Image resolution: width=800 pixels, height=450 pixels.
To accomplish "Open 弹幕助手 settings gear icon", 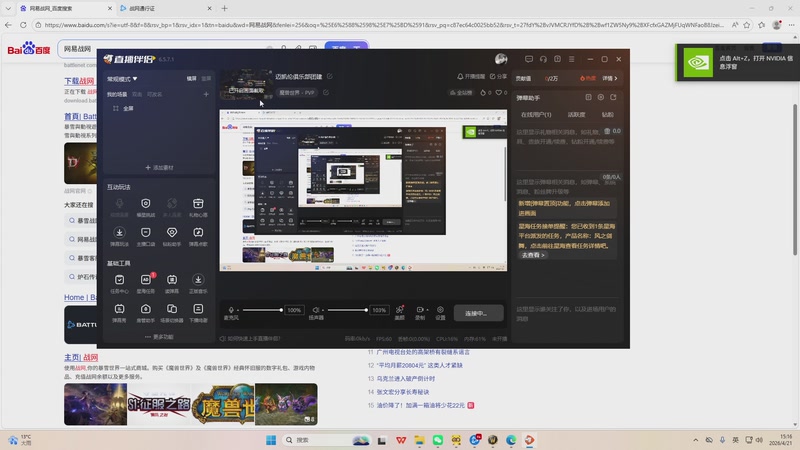I will coord(601,97).
